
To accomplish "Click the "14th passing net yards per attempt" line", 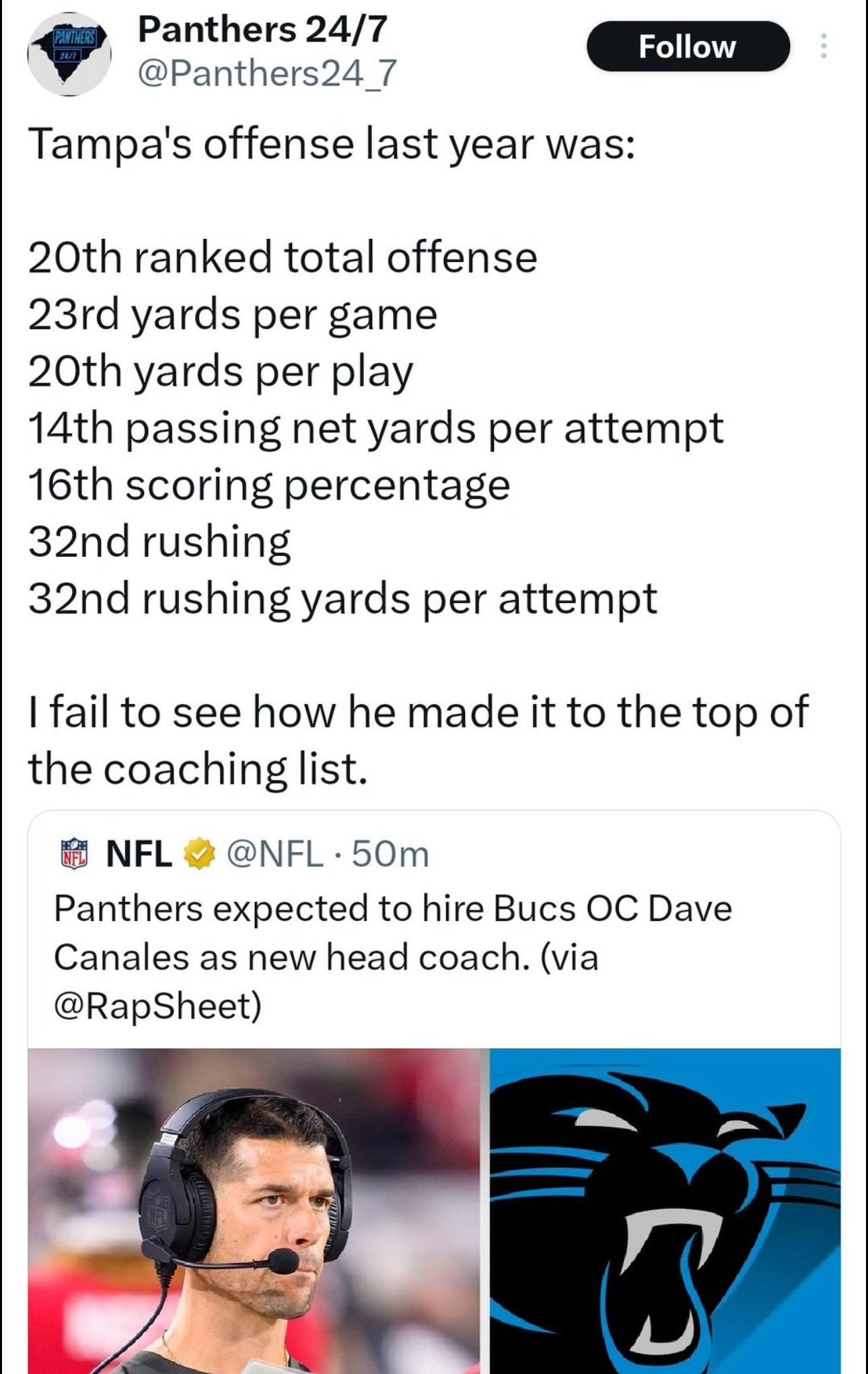I will click(x=375, y=428).
